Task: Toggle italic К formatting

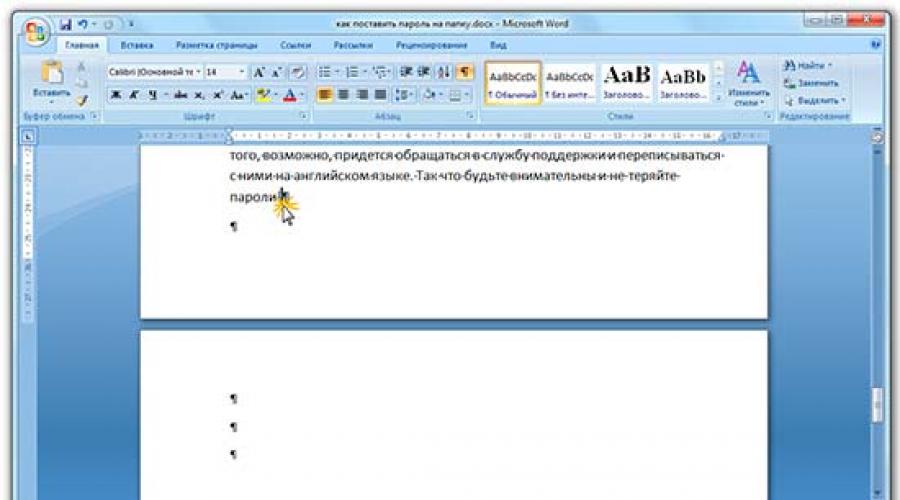Action: (134, 95)
